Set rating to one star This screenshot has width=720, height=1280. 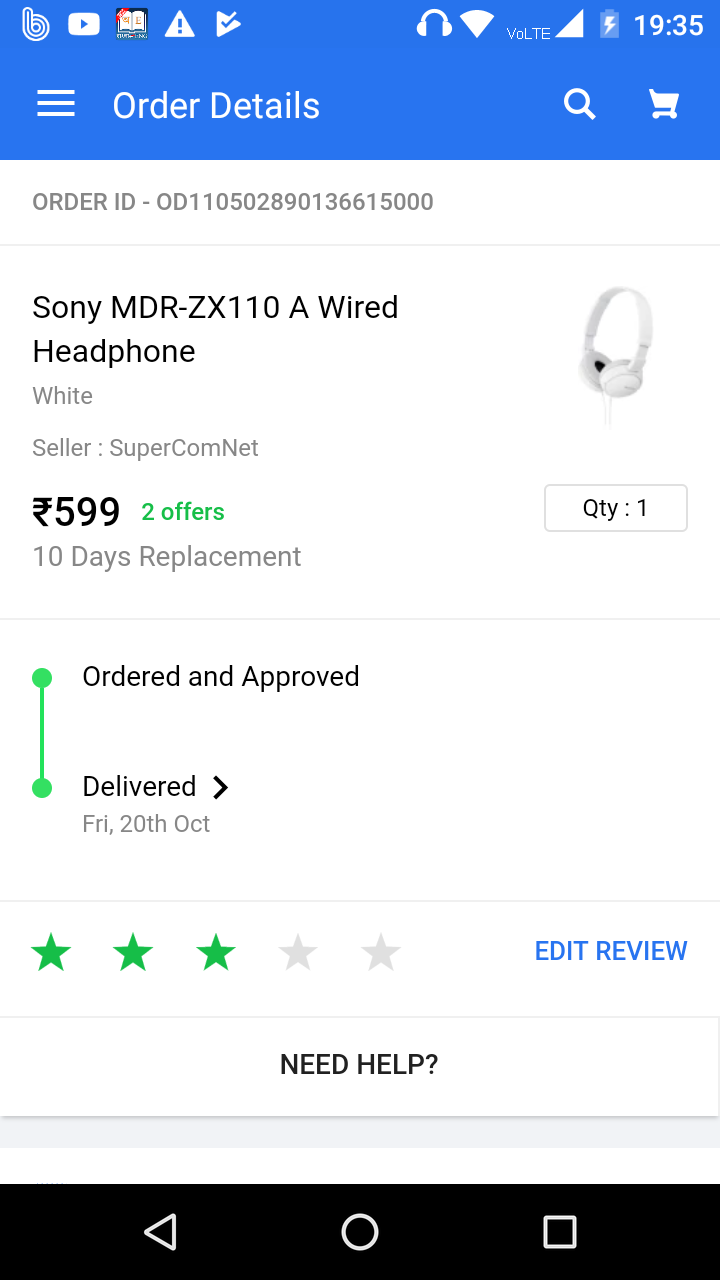click(x=51, y=952)
